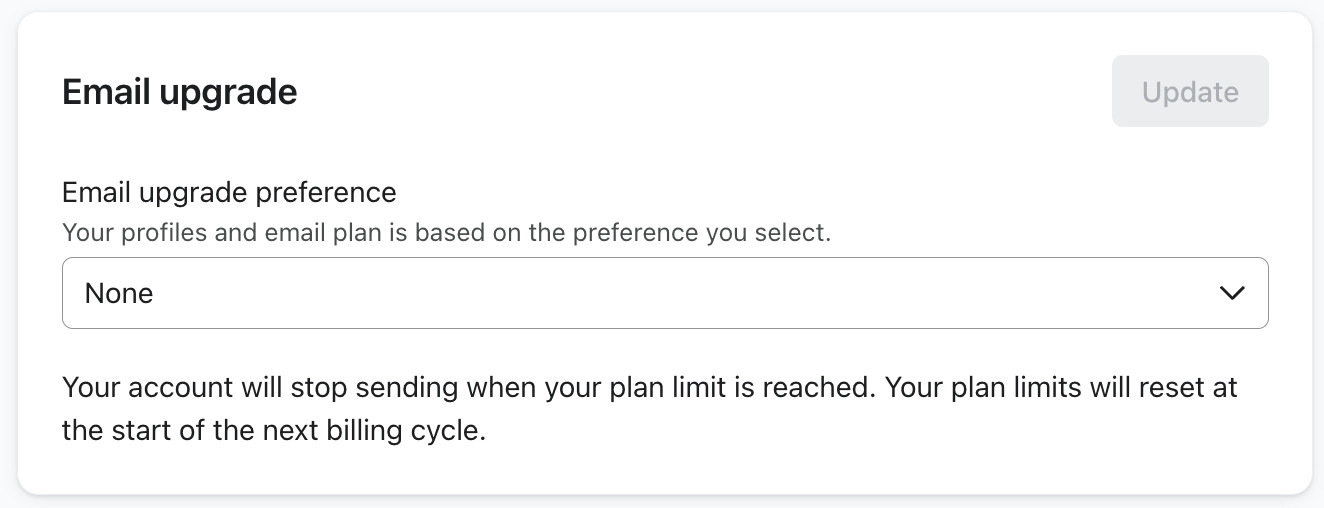The image size is (1324, 508).
Task: Click the "start of the next billing cycle" line
Action: pos(273,433)
